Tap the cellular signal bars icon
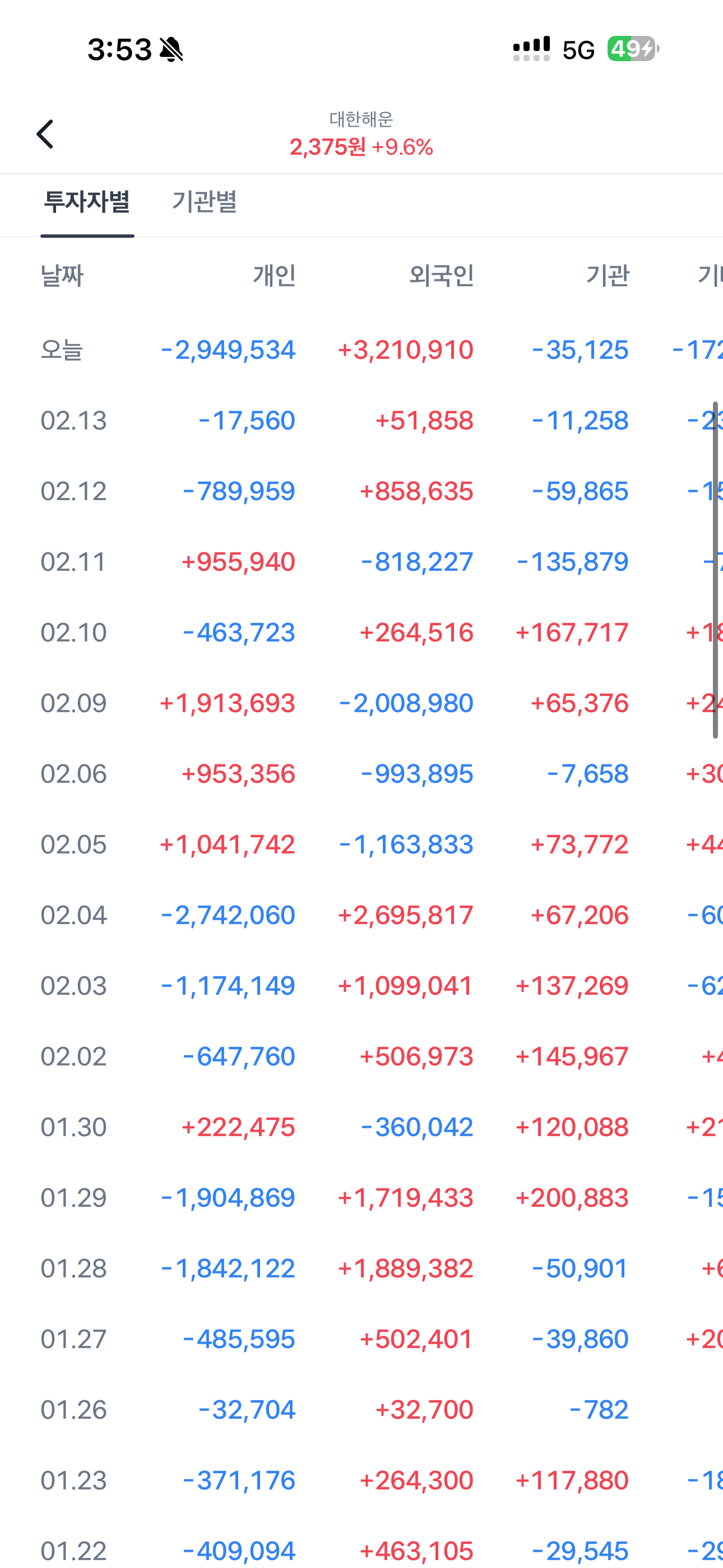This screenshot has height=1568, width=723. tap(531, 49)
